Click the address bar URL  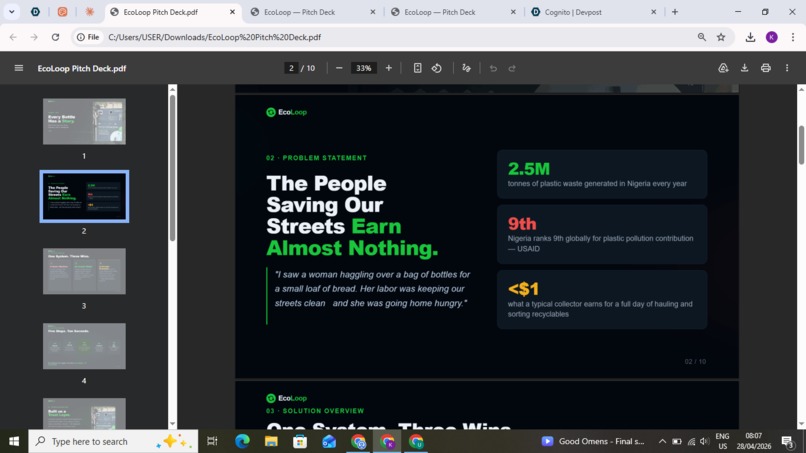coord(214,37)
